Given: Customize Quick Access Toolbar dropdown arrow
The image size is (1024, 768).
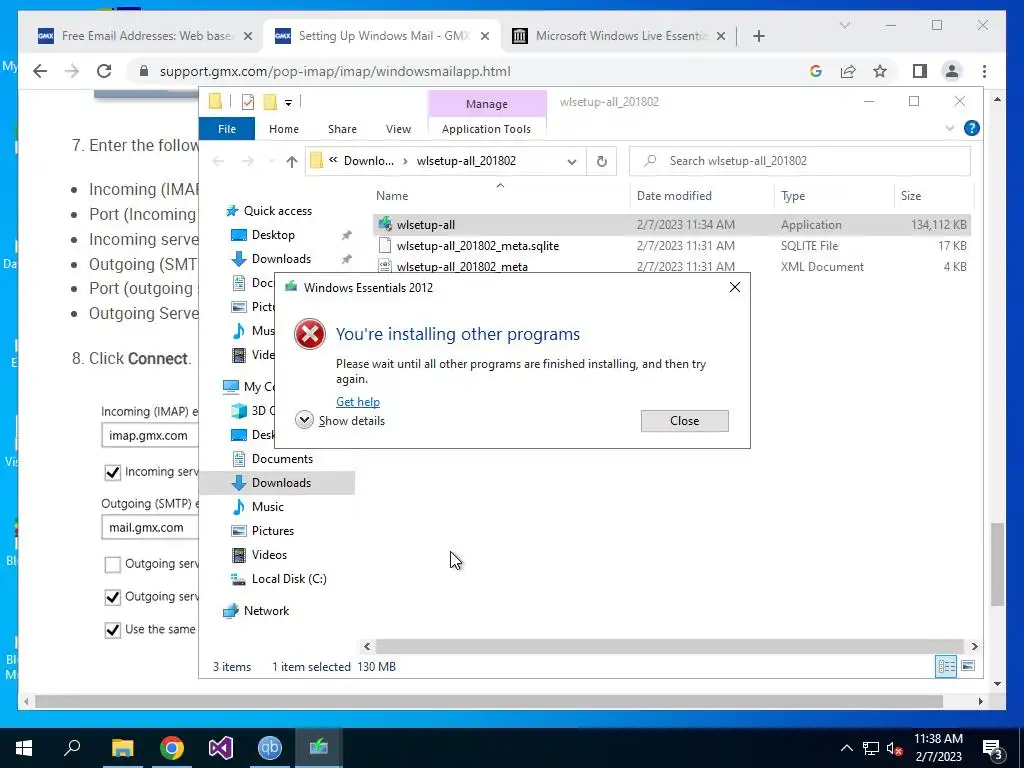Looking at the screenshot, I should [288, 103].
